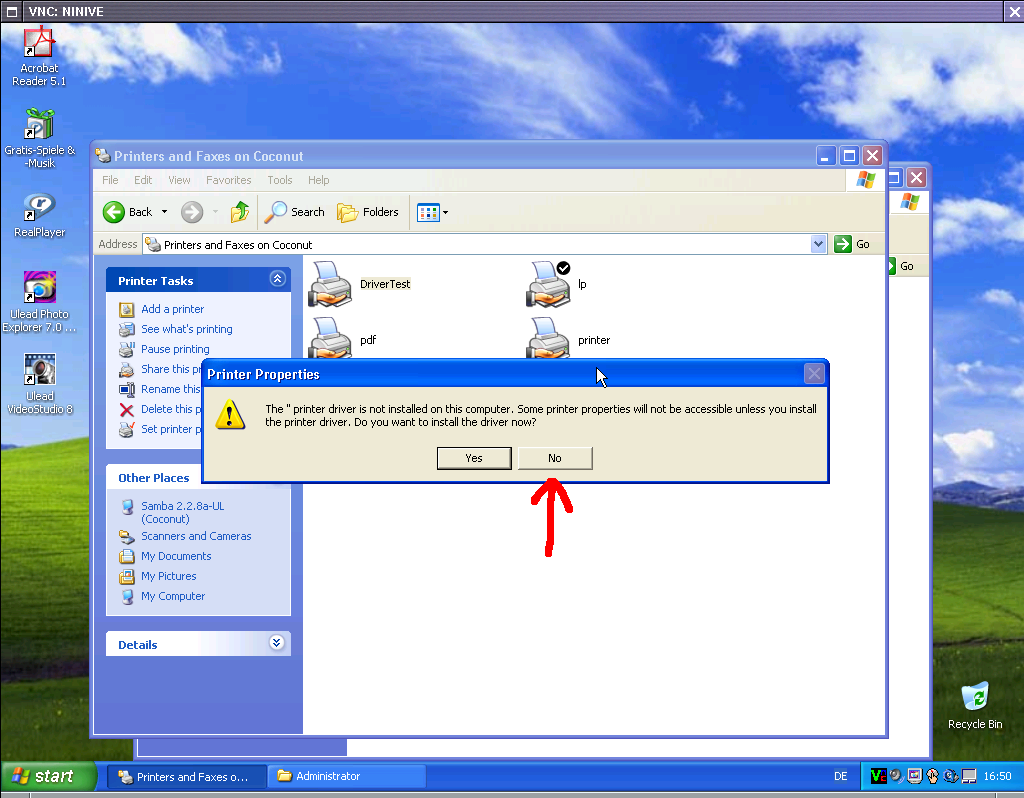The height and width of the screenshot is (798, 1024).
Task: Open Ulead Photo Explorer 7.0 shortcut
Action: [39, 289]
